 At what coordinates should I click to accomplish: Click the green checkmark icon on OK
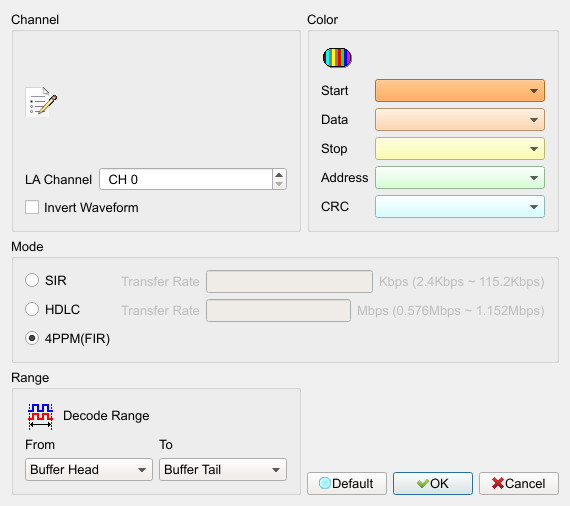(423, 483)
